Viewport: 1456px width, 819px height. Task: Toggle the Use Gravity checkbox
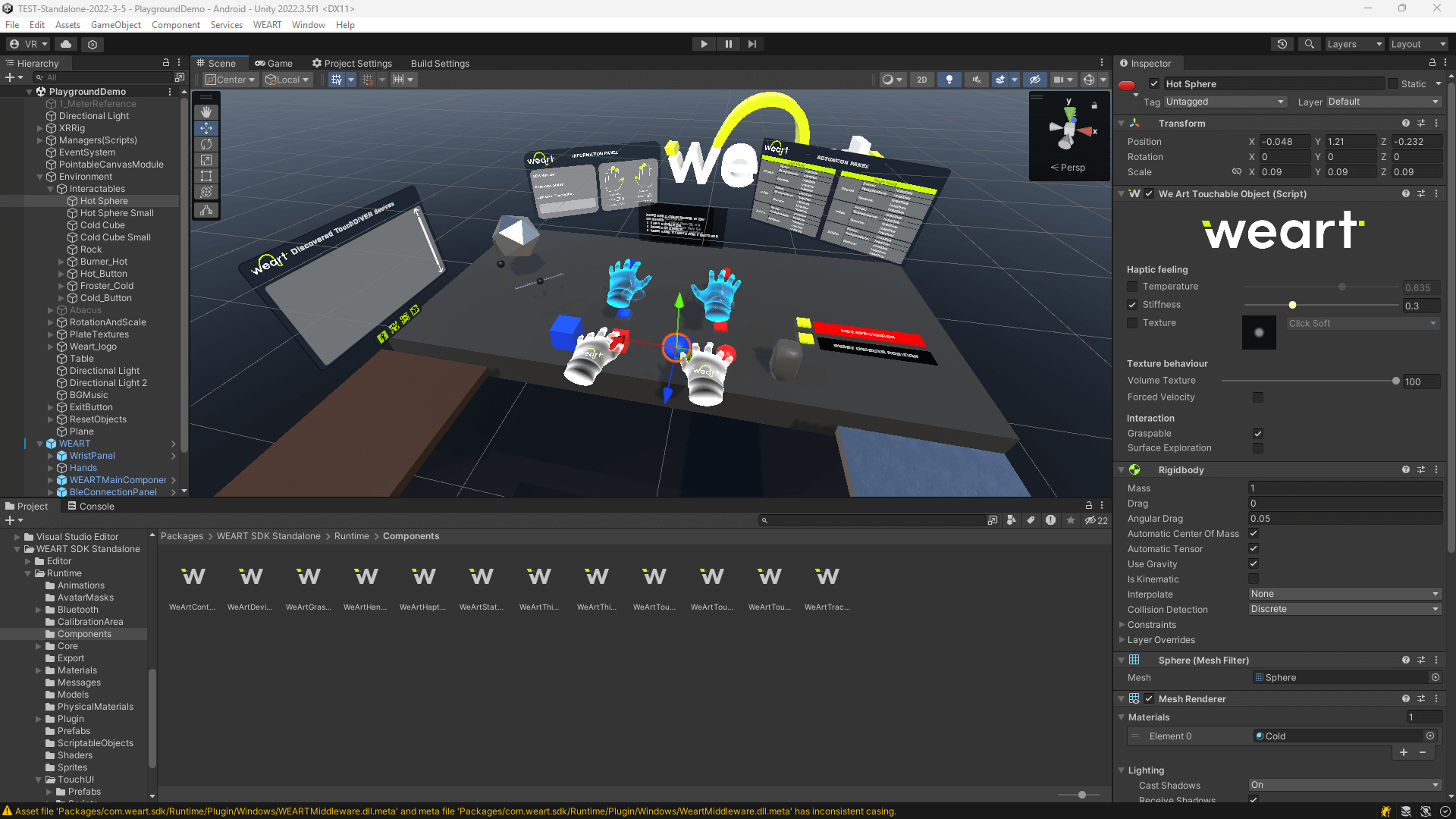coord(1254,563)
